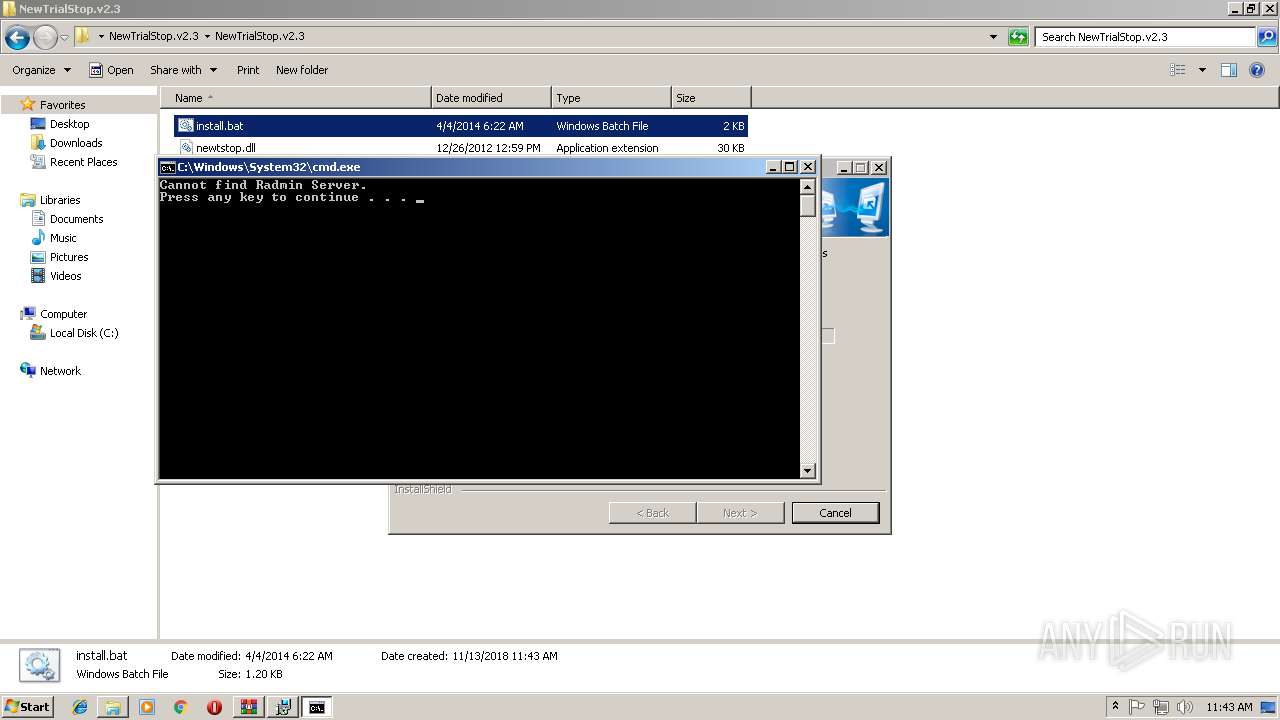Click Print in the Explorer toolbar
This screenshot has height=720, width=1280.
(x=248, y=70)
